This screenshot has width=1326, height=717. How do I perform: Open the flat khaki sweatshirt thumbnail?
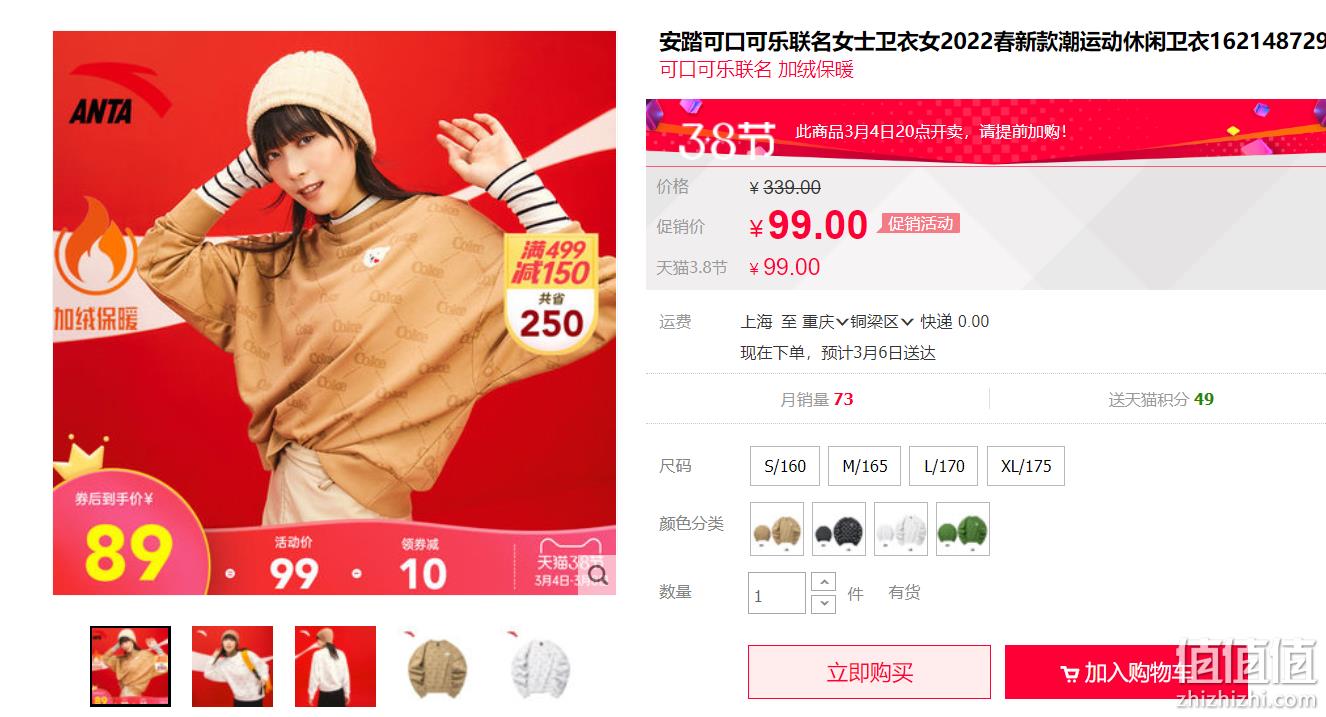[437, 667]
